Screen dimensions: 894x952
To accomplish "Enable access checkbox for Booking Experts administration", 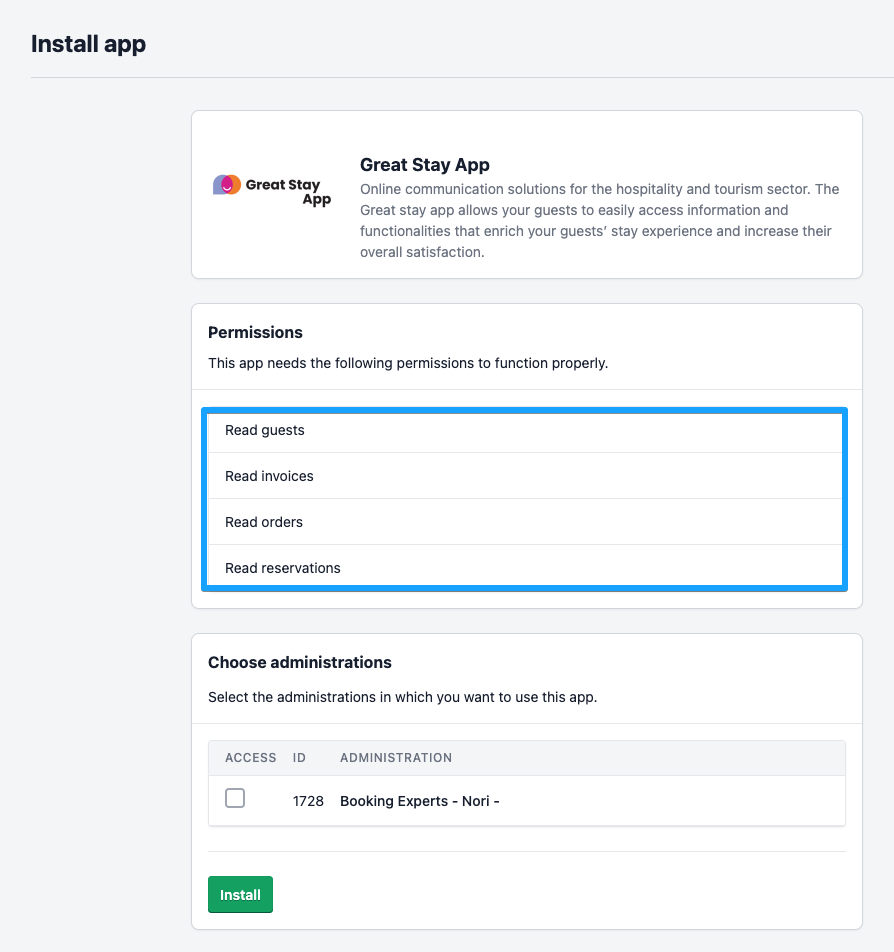I will click(235, 798).
